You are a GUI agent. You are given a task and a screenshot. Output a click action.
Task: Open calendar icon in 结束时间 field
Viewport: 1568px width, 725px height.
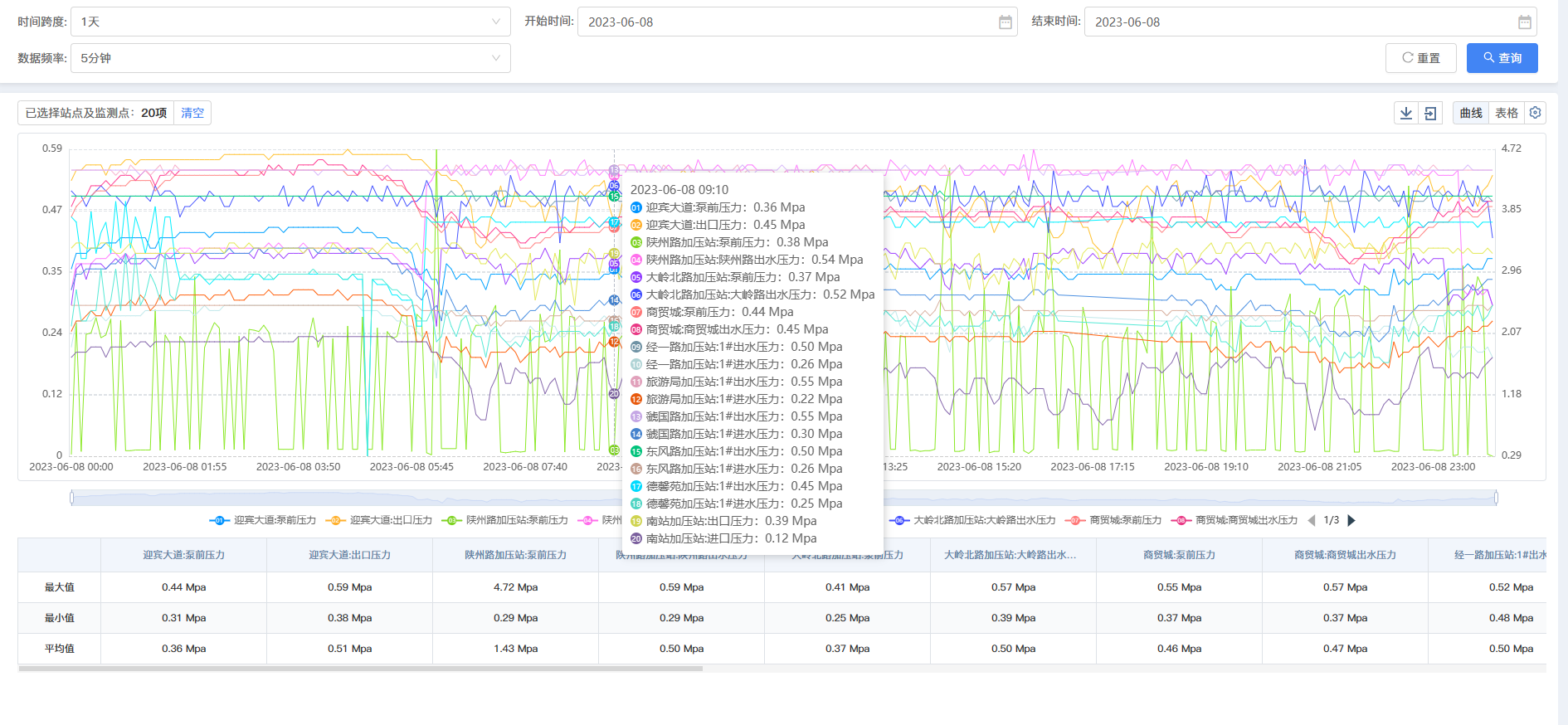(x=1524, y=22)
